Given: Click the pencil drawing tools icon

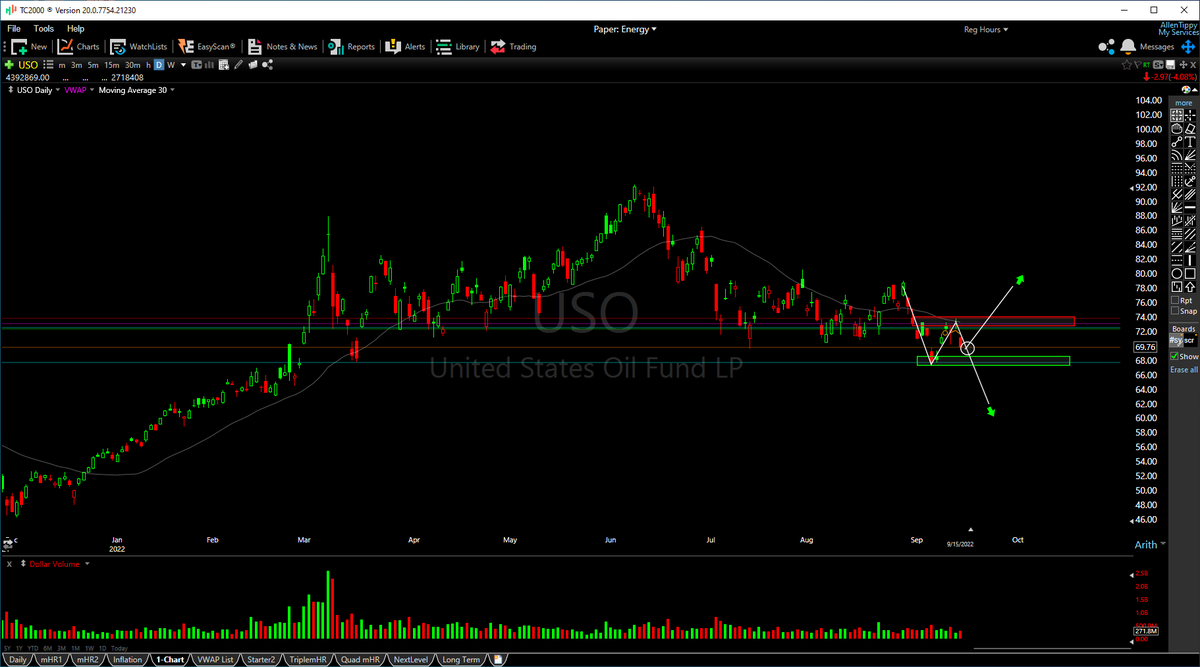Looking at the screenshot, I should tap(238, 65).
